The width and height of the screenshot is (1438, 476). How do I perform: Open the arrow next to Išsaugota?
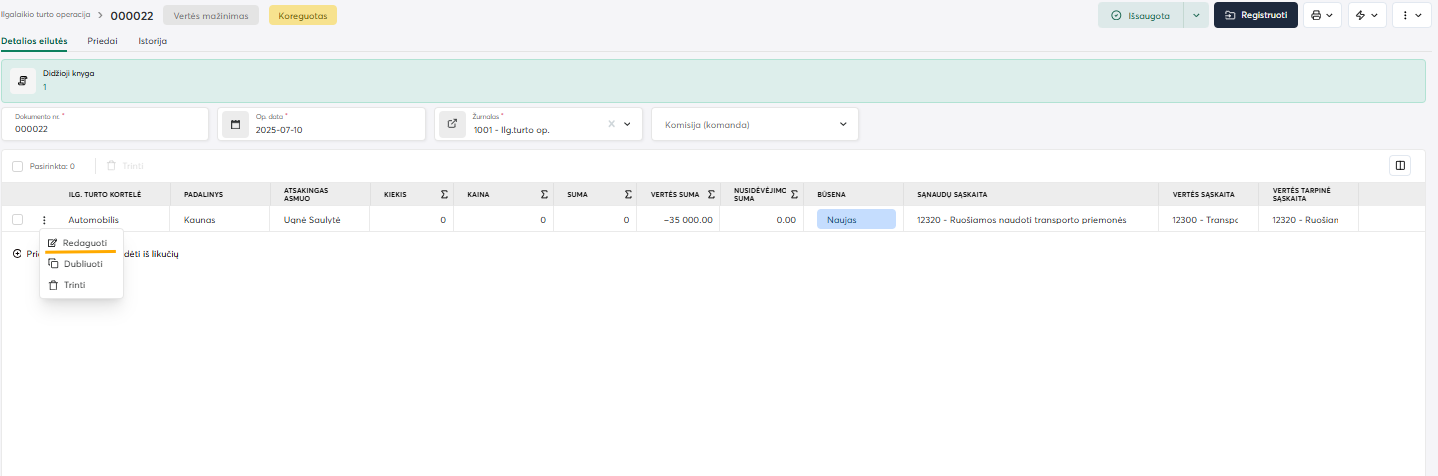coord(1196,15)
